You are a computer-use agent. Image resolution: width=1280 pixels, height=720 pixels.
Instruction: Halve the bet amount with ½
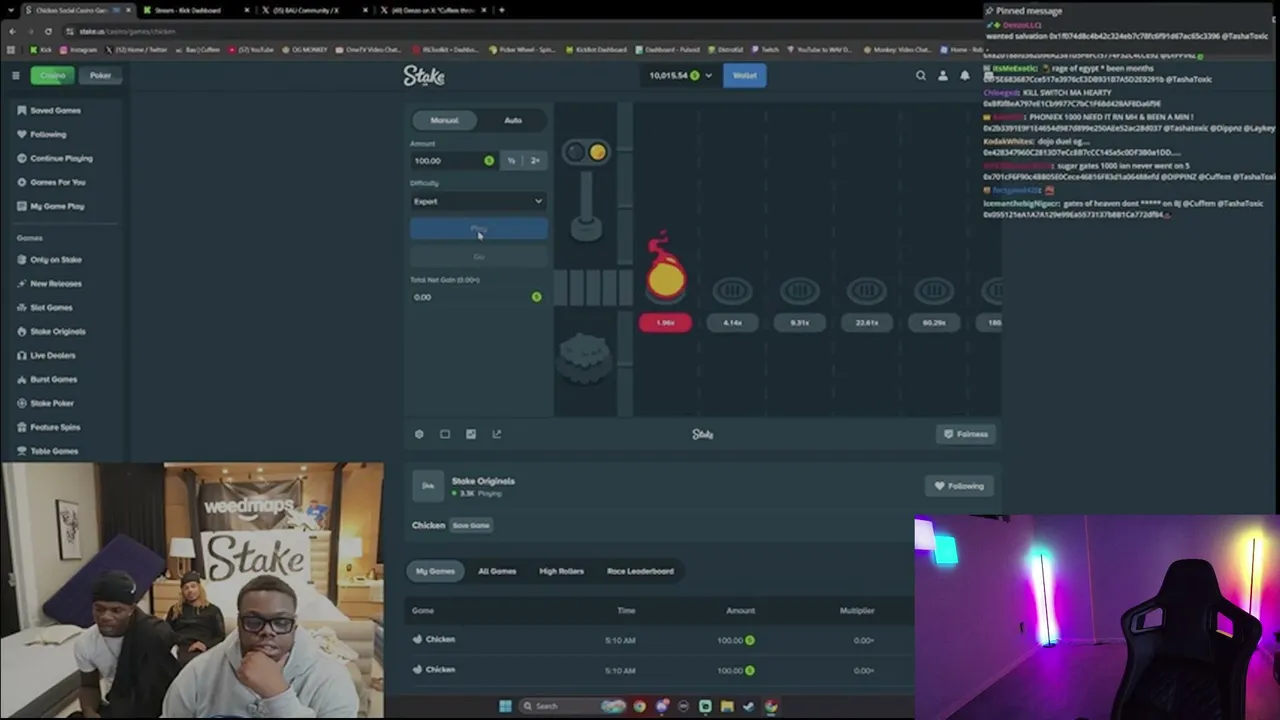click(x=511, y=160)
